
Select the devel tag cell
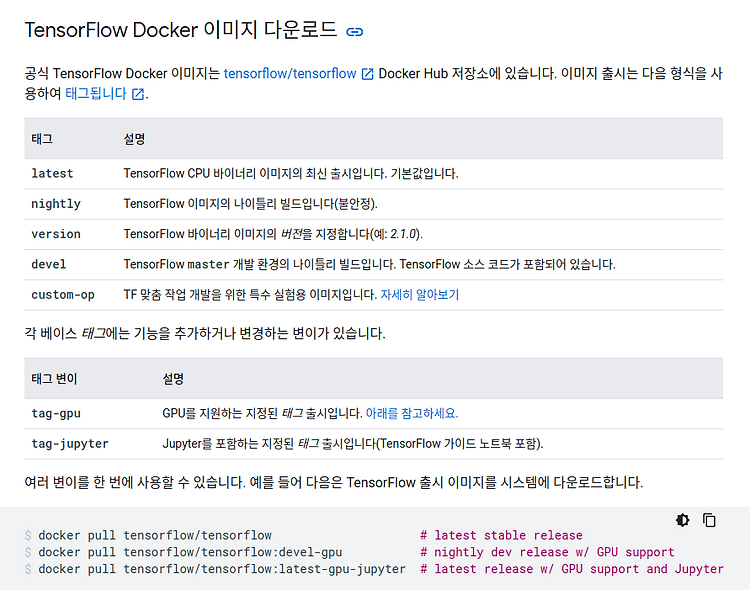click(49, 264)
